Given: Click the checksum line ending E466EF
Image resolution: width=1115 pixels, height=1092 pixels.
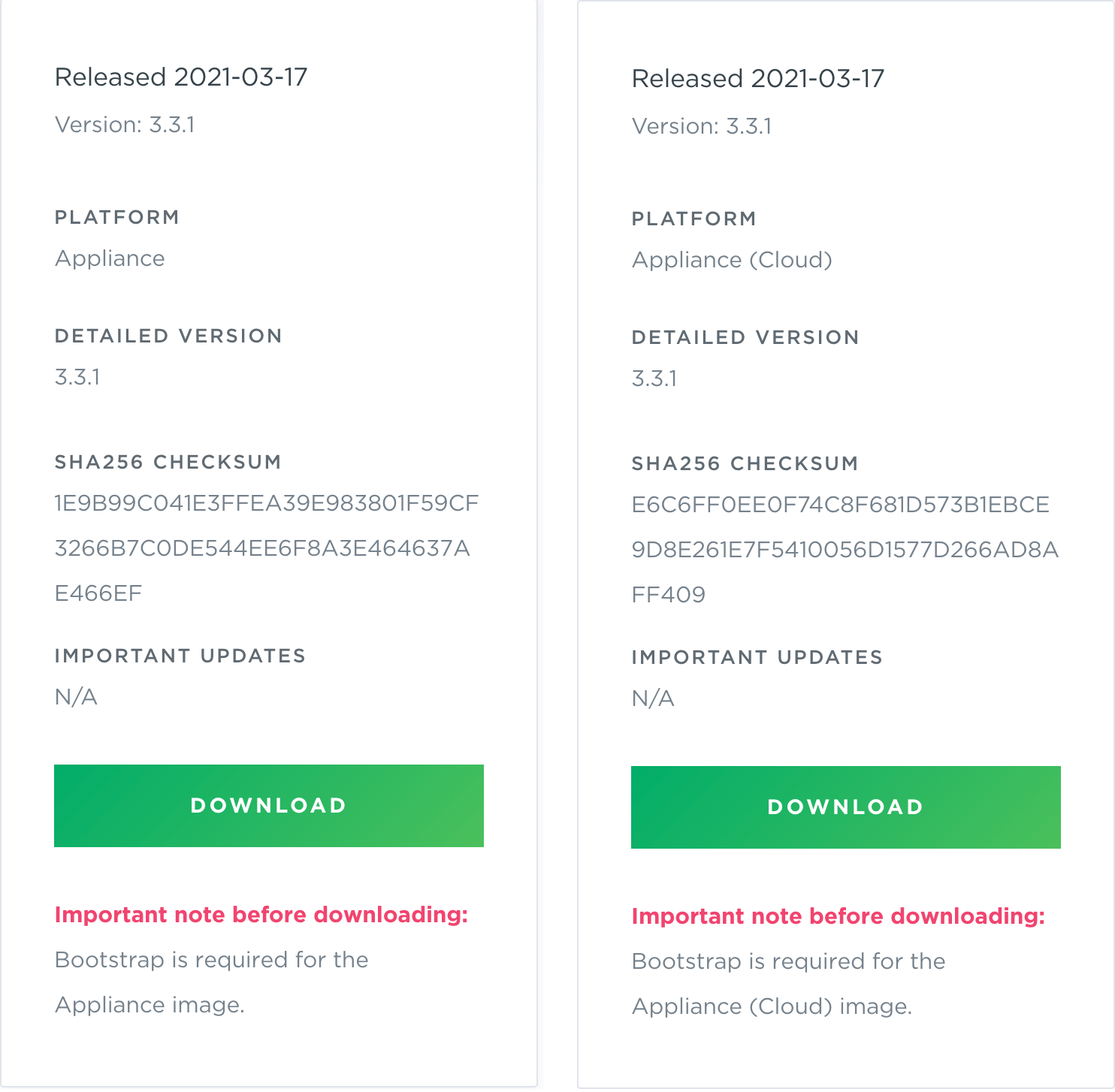Looking at the screenshot, I should pyautogui.click(x=98, y=593).
